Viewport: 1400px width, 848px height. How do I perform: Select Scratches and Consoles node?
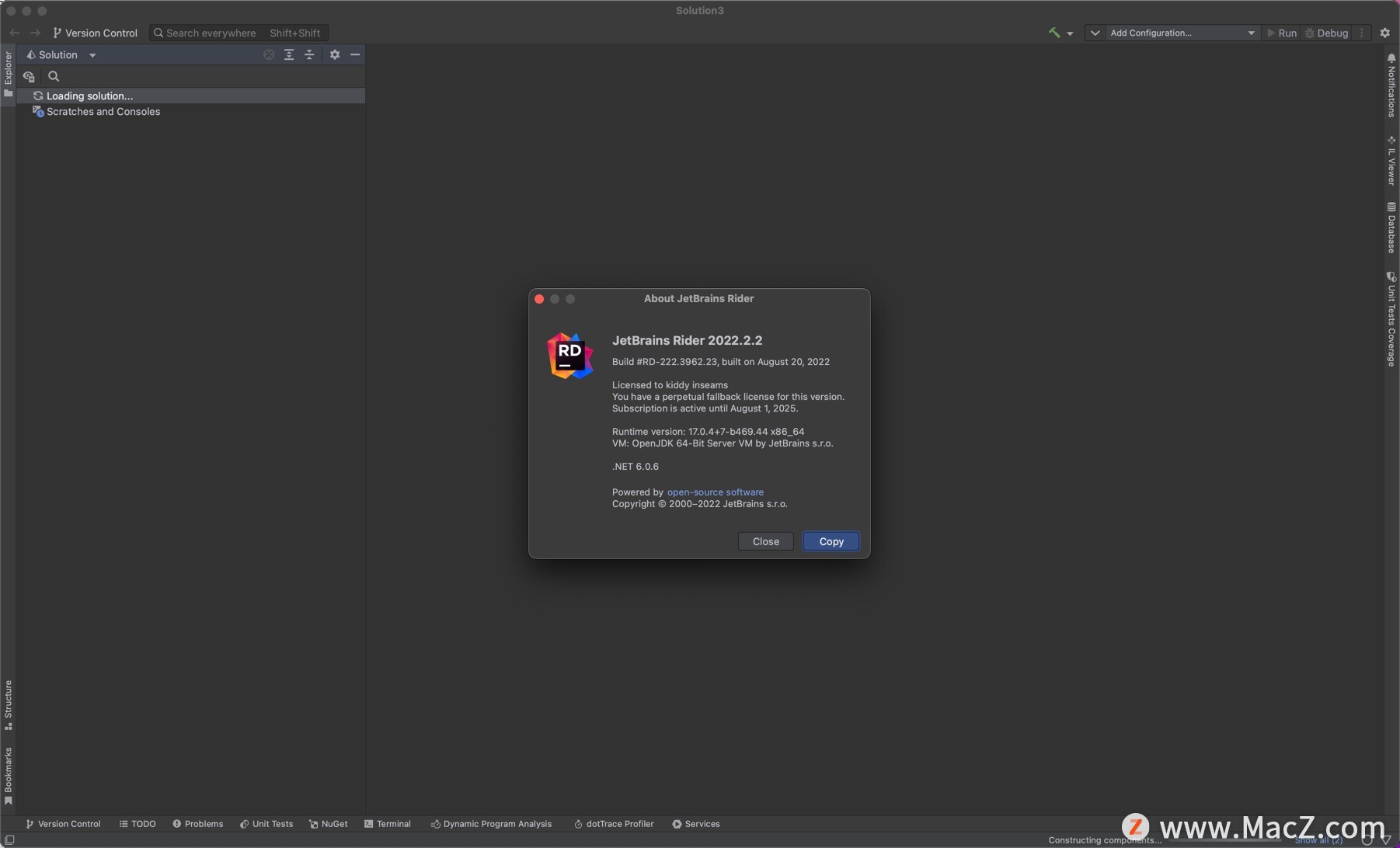coord(96,111)
